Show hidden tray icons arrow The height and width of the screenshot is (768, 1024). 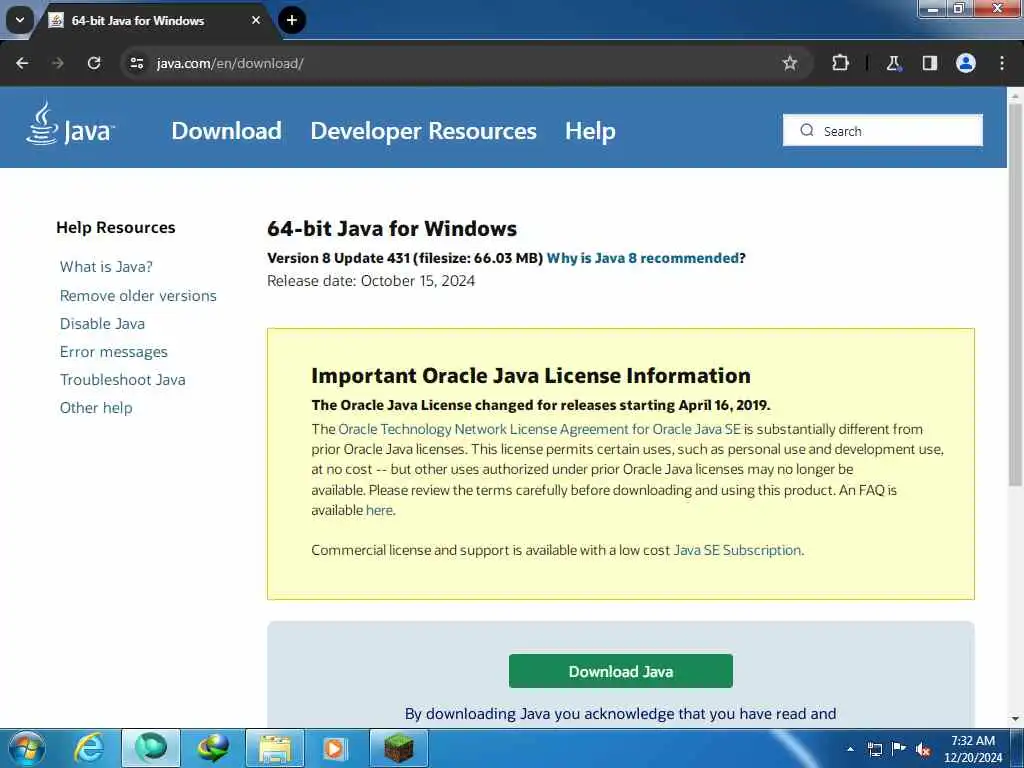click(x=850, y=749)
